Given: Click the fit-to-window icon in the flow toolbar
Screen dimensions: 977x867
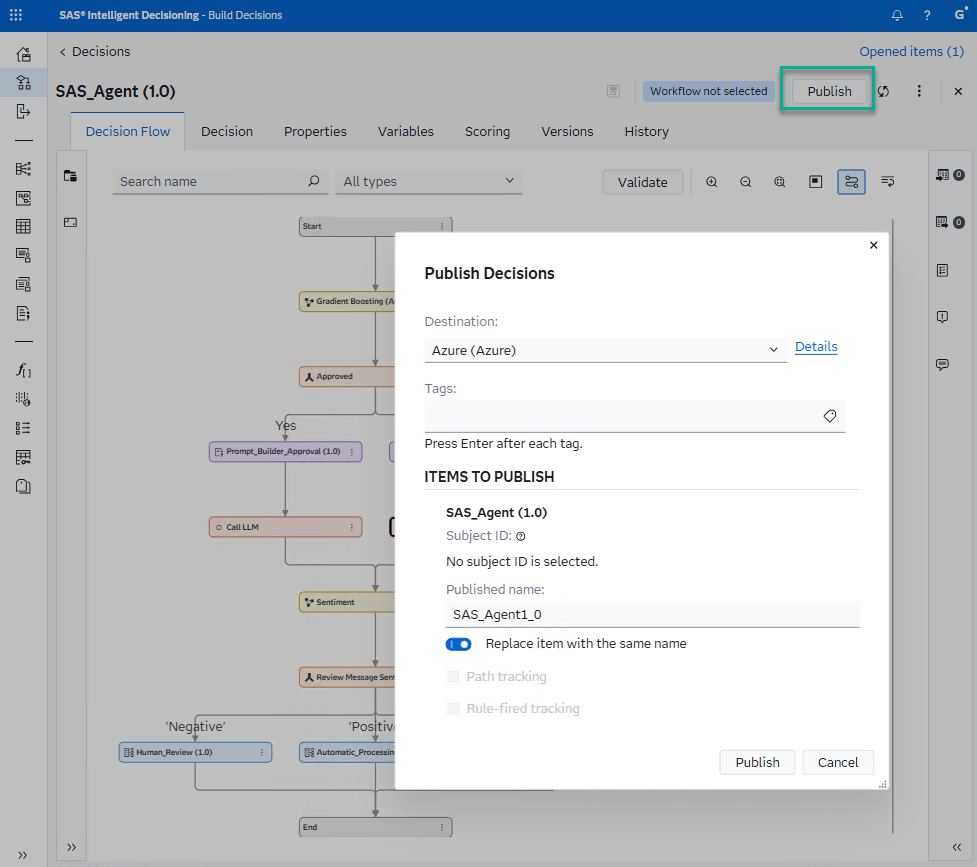Looking at the screenshot, I should tap(779, 182).
